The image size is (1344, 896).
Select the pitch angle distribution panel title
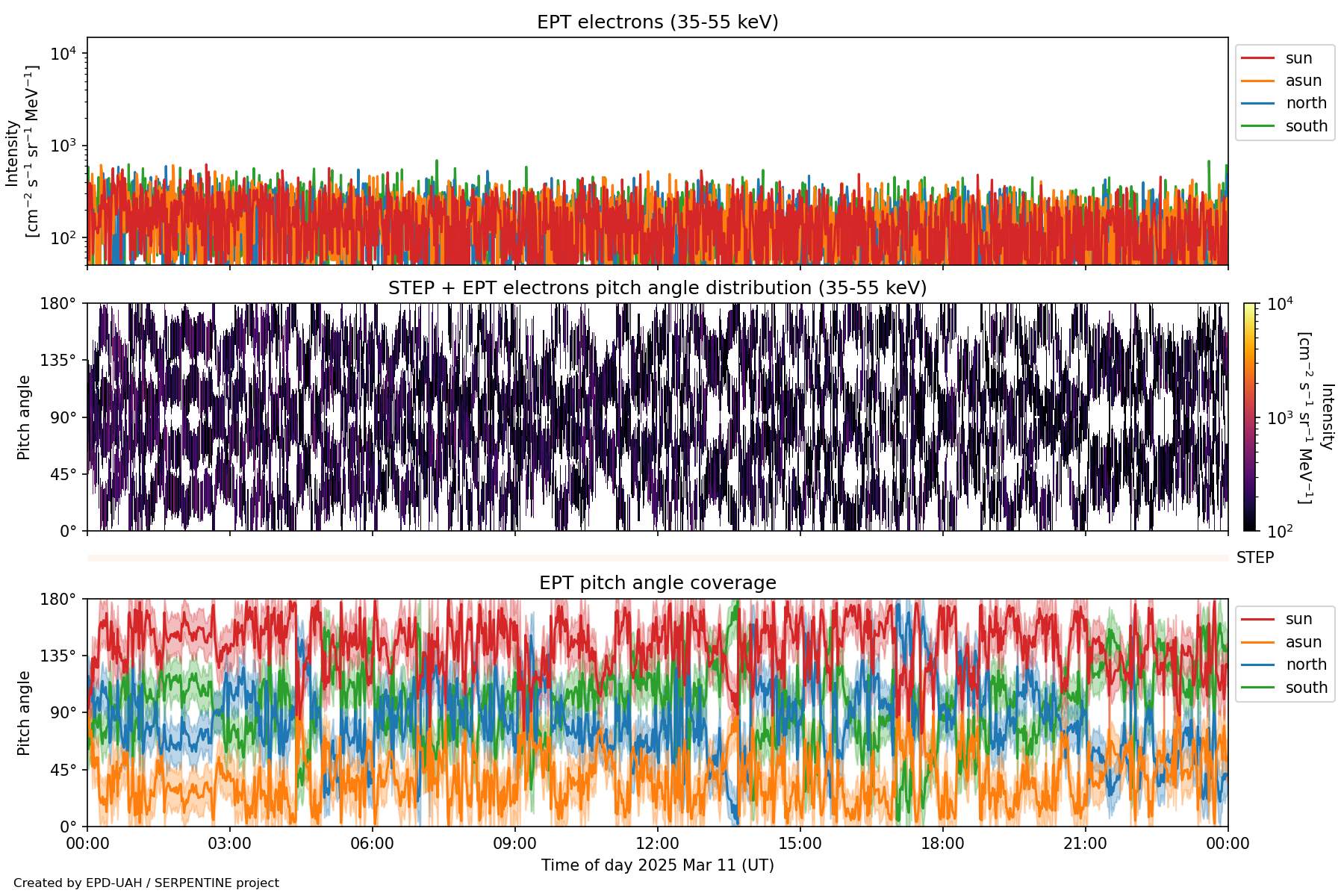point(657,288)
